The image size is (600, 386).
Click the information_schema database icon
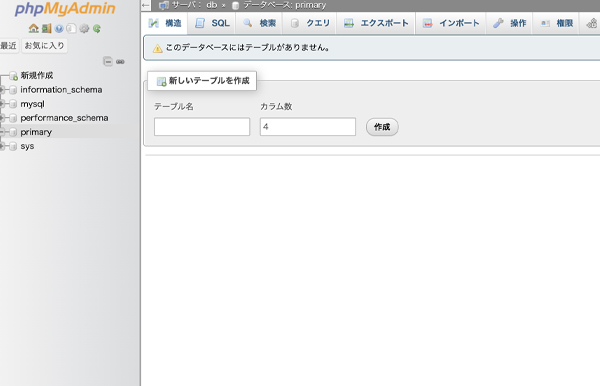[x=13, y=90]
